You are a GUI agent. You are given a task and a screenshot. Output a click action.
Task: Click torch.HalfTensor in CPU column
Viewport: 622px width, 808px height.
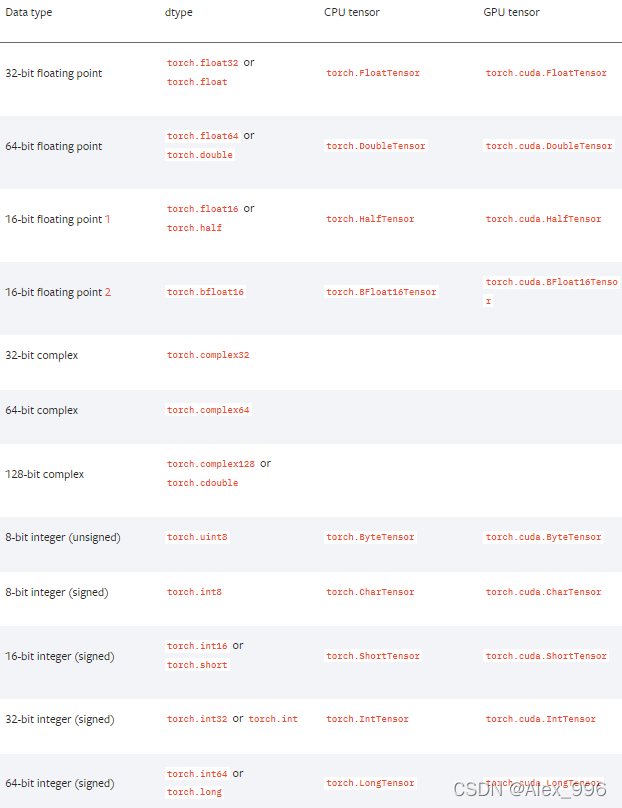click(x=370, y=220)
